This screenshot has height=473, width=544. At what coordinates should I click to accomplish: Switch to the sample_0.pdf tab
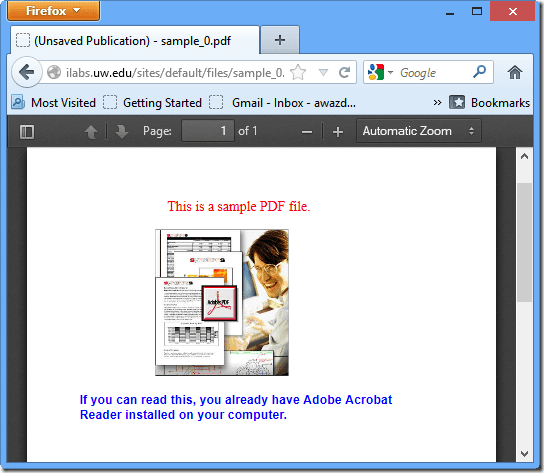135,41
